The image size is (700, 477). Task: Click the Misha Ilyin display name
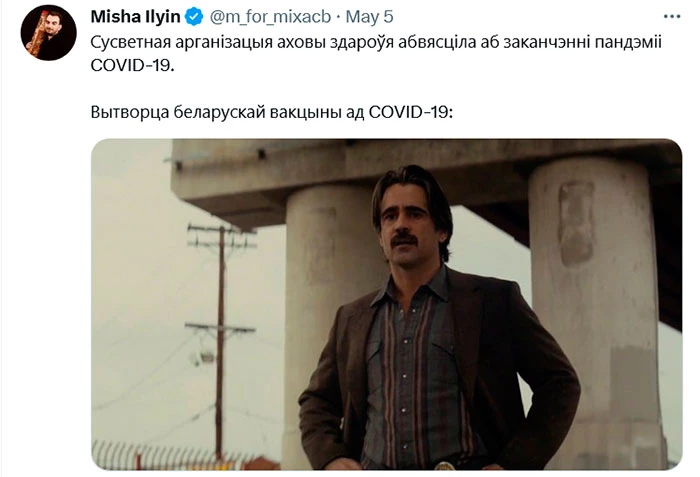coord(135,17)
